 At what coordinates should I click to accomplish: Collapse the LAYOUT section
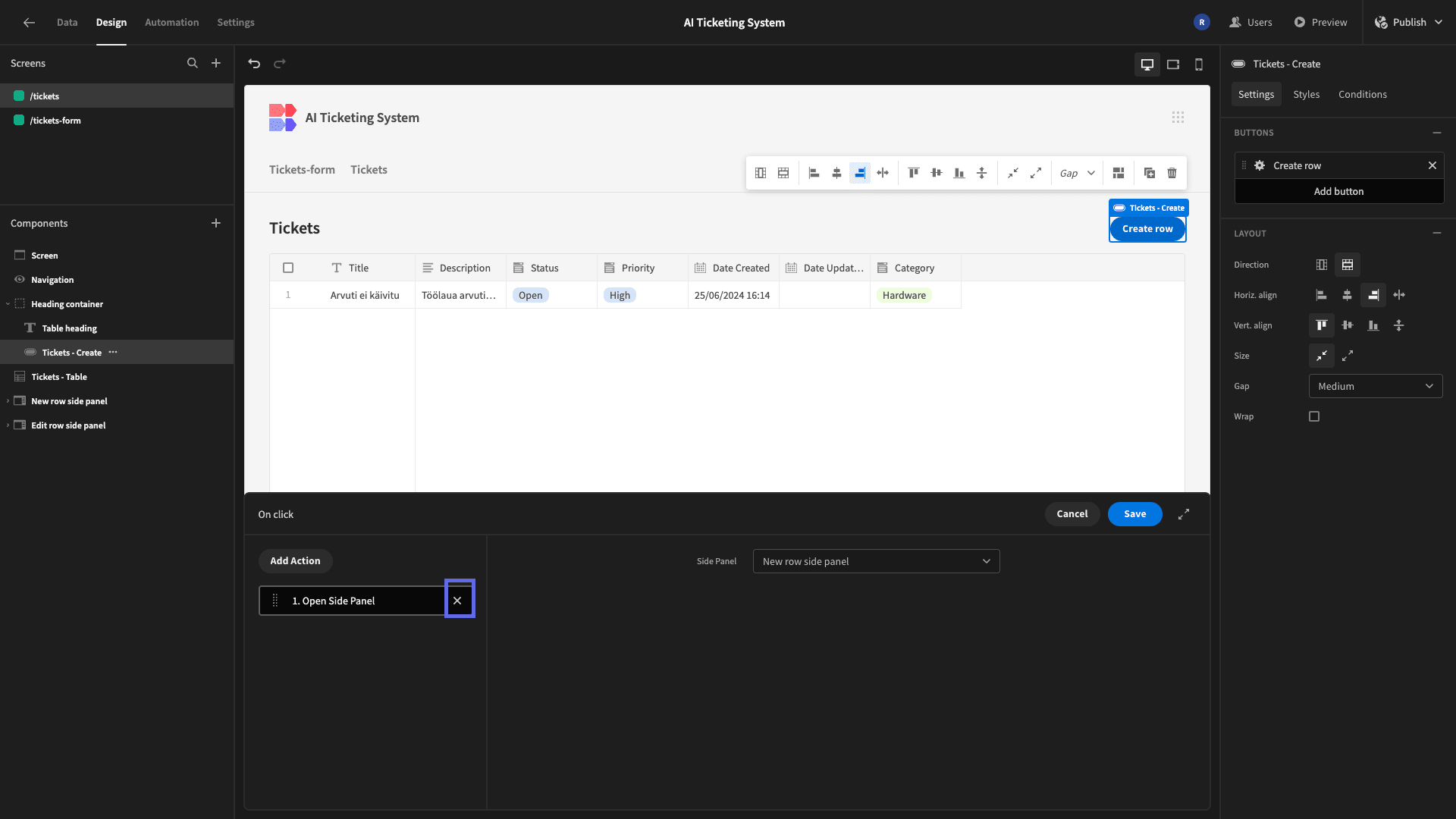[x=1437, y=234]
